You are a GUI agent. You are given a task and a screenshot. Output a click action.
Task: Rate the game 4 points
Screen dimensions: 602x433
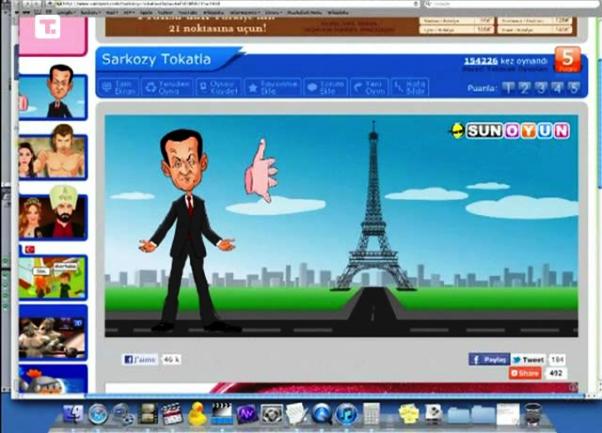coord(557,88)
